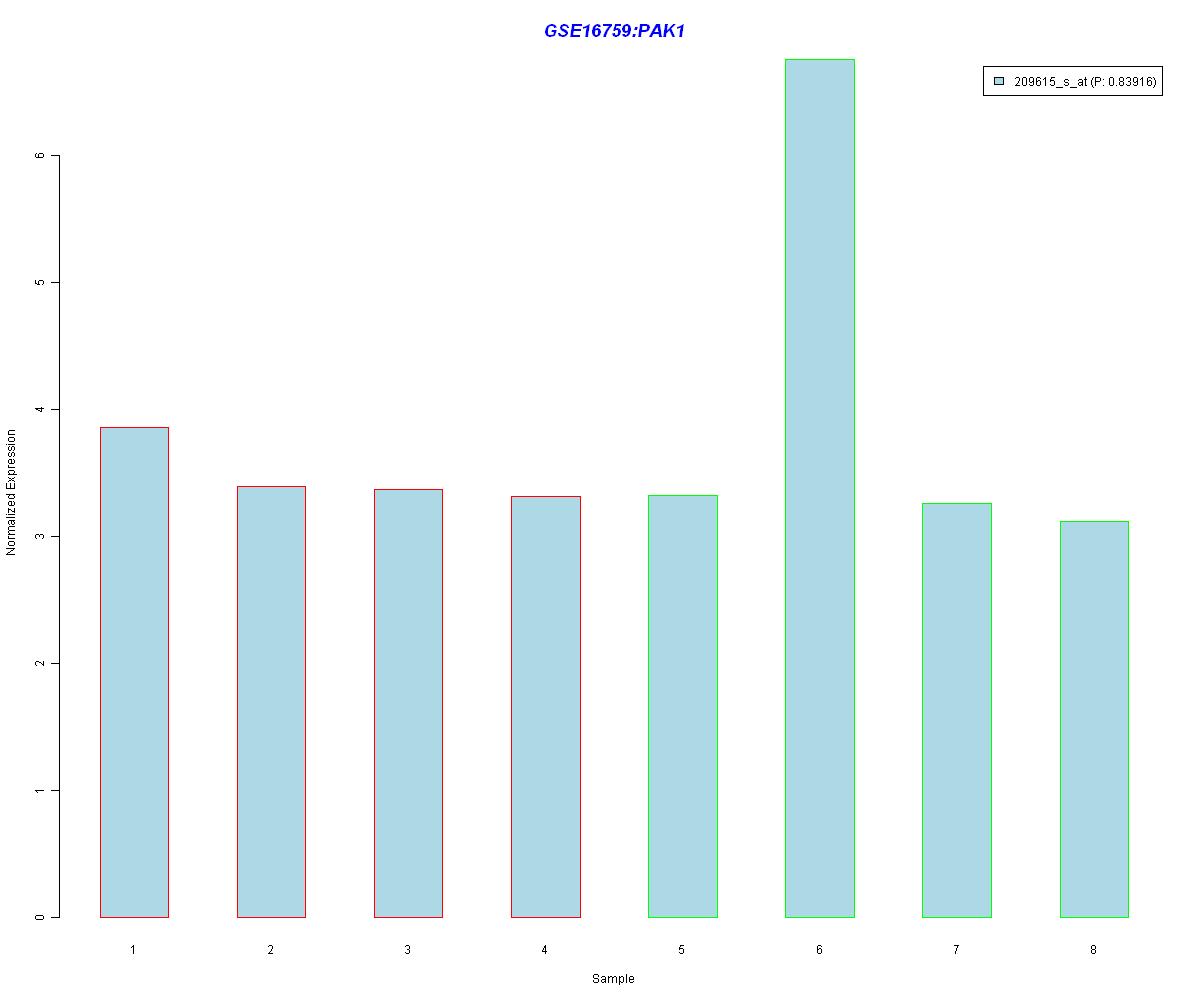Screen dimensions: 1200x1000
Task: Click x-axis sample number 2
Action: 270,949
